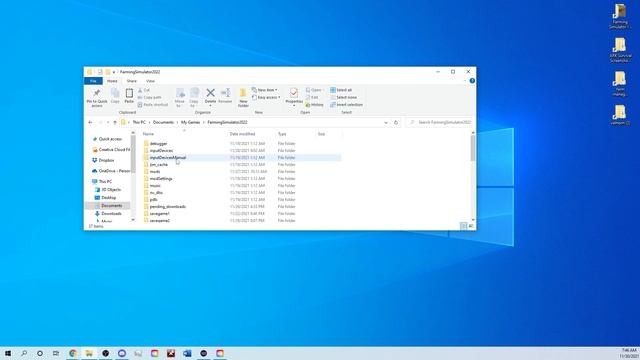The image size is (640, 360).
Task: Click the Copy to icon
Action: coord(194,98)
